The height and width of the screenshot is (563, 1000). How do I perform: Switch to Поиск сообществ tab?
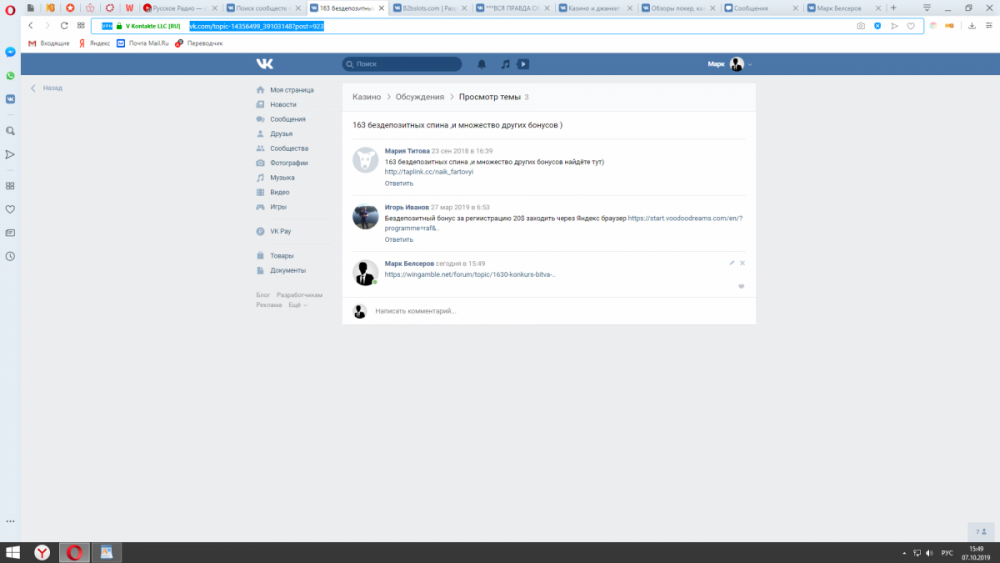coord(263,8)
